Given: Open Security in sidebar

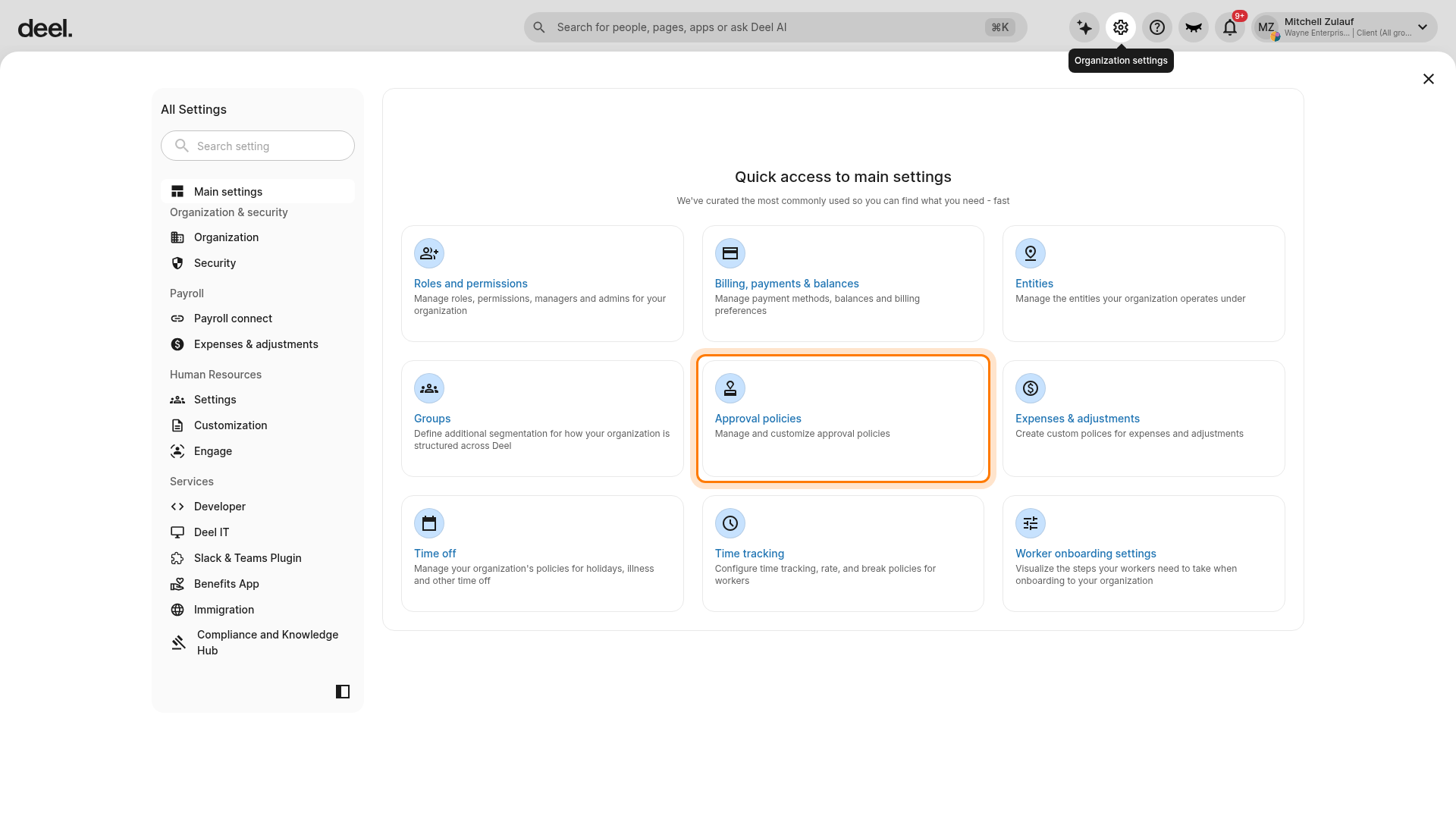Looking at the screenshot, I should (x=258, y=263).
